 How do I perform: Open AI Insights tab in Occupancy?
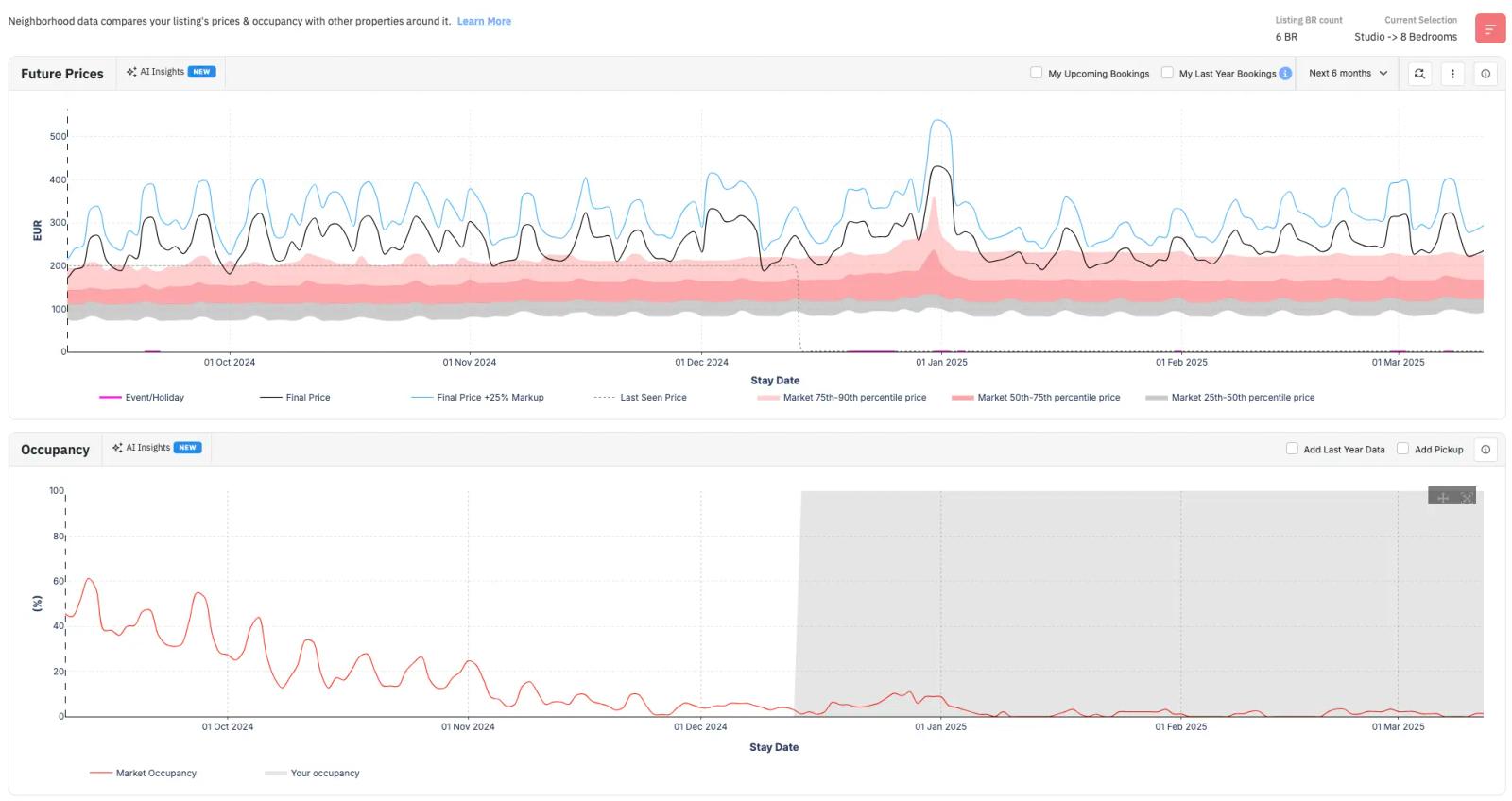[157, 448]
